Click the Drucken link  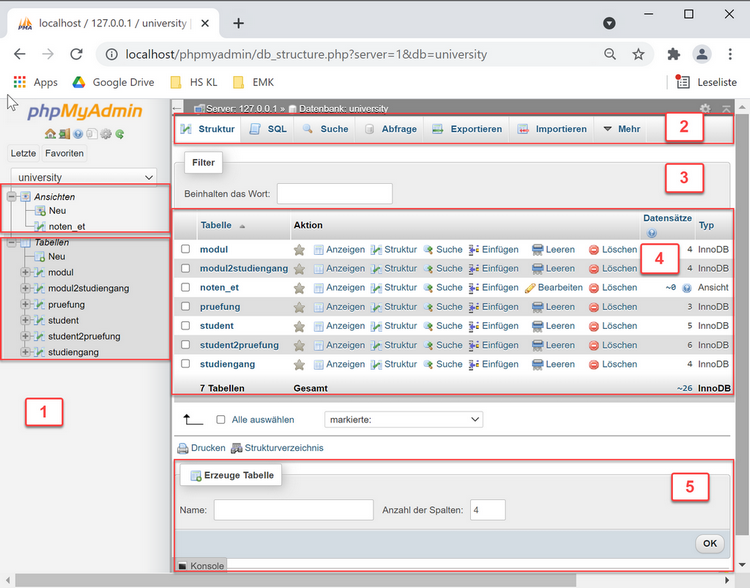tap(201, 448)
